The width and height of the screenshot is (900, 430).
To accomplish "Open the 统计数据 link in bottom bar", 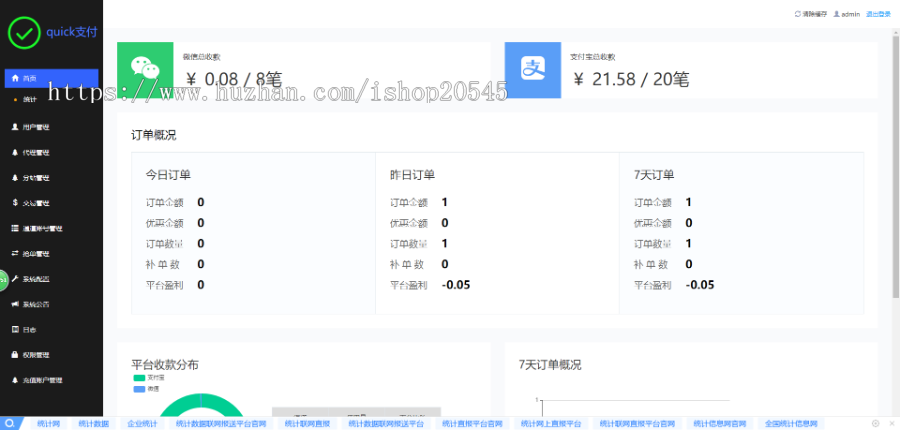I will pos(92,424).
